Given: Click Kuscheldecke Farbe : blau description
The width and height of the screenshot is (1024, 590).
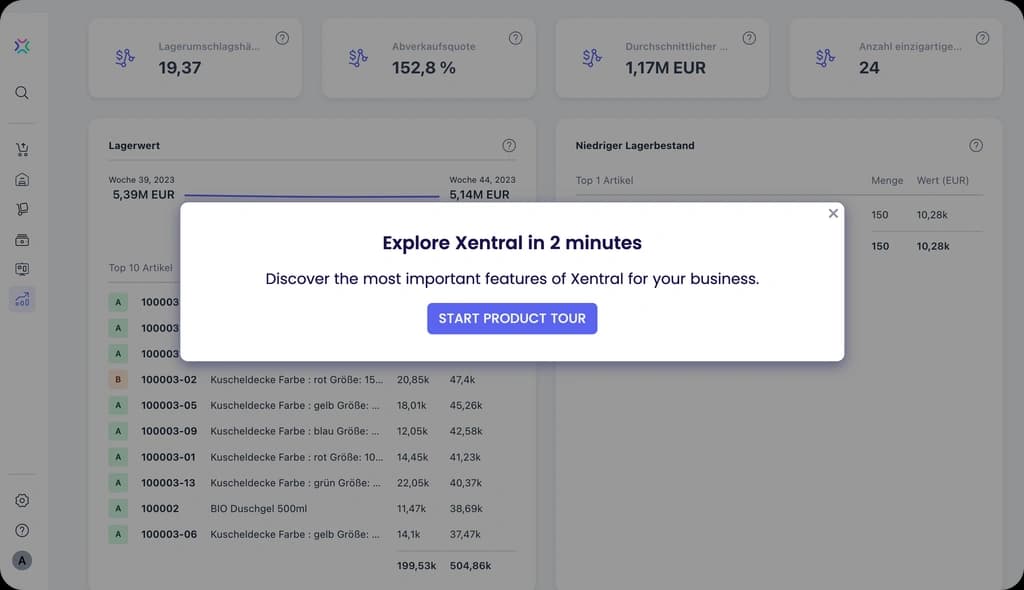Looking at the screenshot, I should click(x=295, y=431).
